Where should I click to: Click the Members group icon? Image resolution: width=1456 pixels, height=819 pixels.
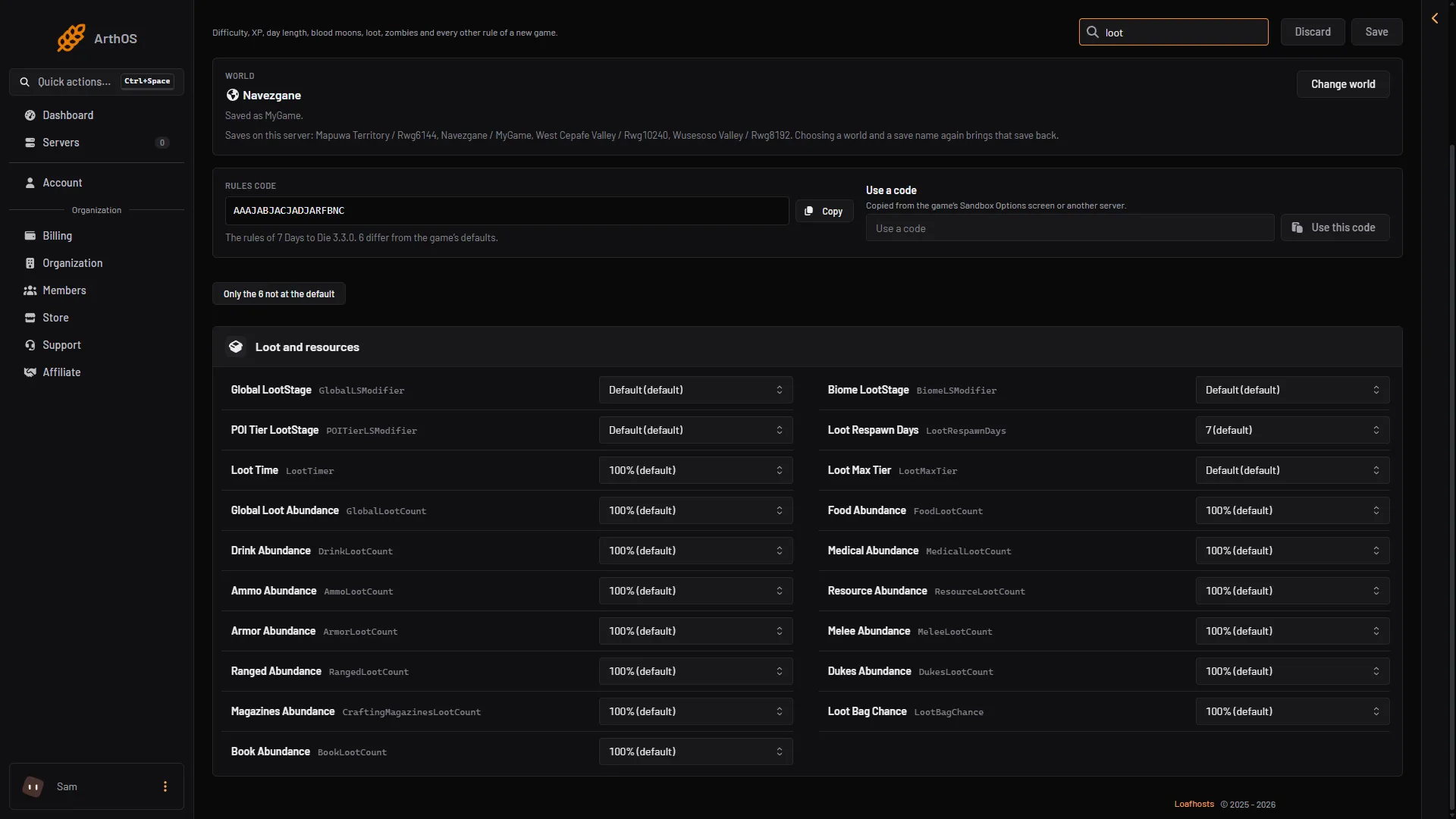pos(30,290)
